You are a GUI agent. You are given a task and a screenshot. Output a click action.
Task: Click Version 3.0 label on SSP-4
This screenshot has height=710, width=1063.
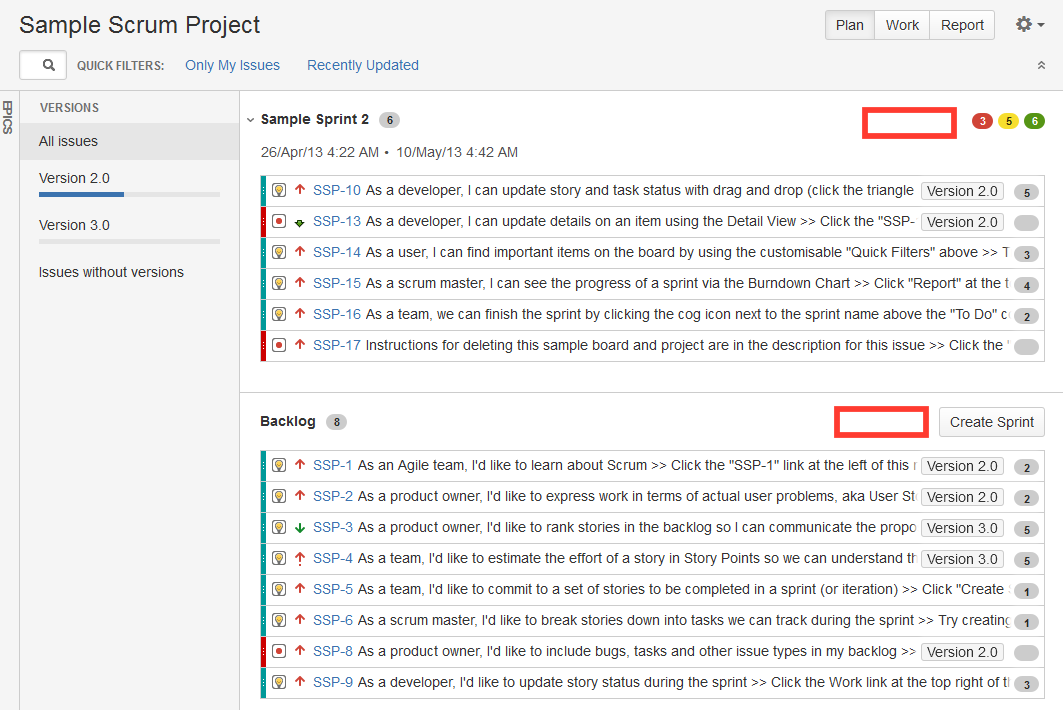coord(962,559)
